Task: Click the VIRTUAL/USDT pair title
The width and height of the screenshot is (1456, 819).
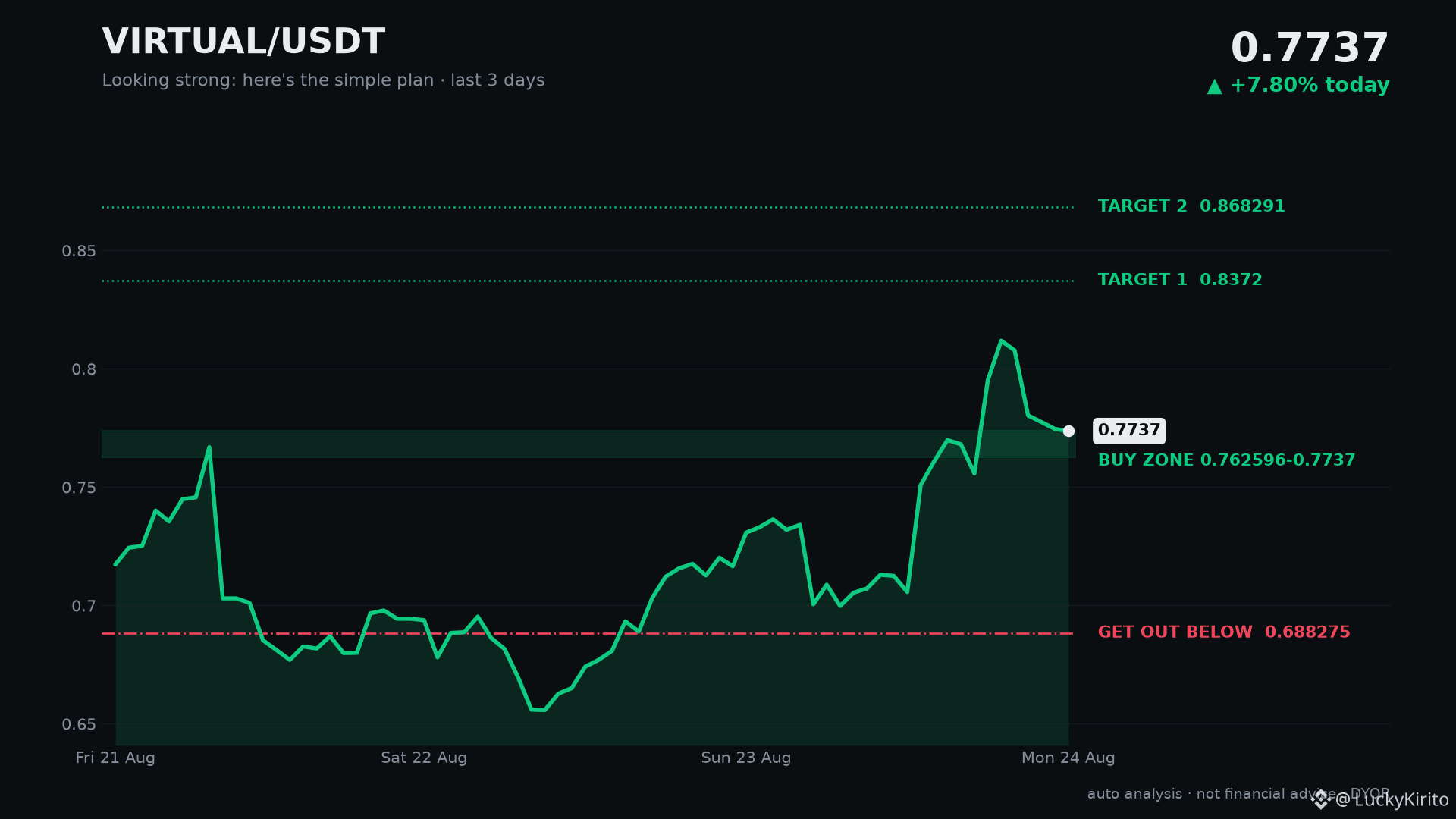Action: pos(243,42)
